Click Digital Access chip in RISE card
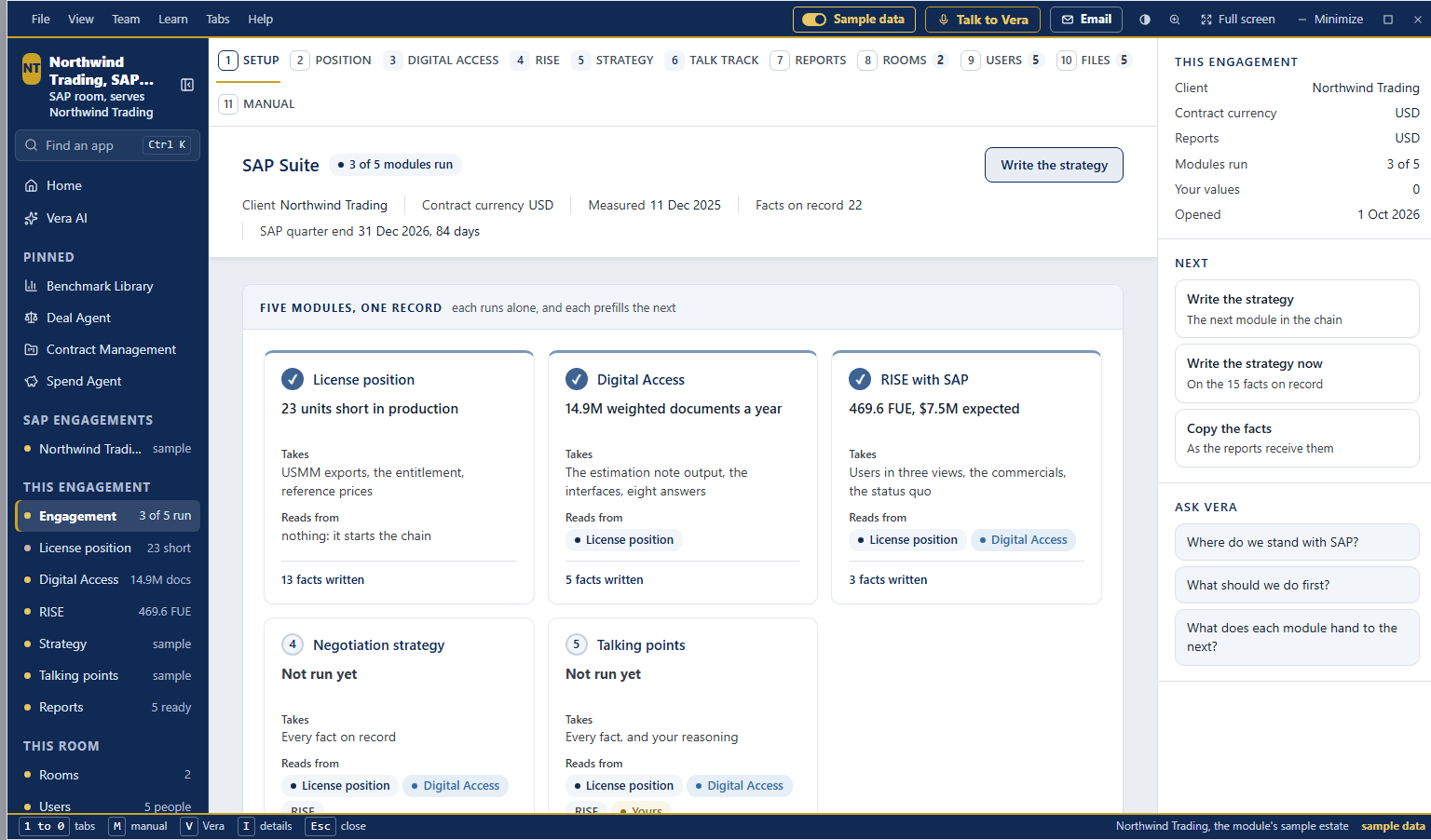The height and width of the screenshot is (840, 1431). click(1023, 540)
